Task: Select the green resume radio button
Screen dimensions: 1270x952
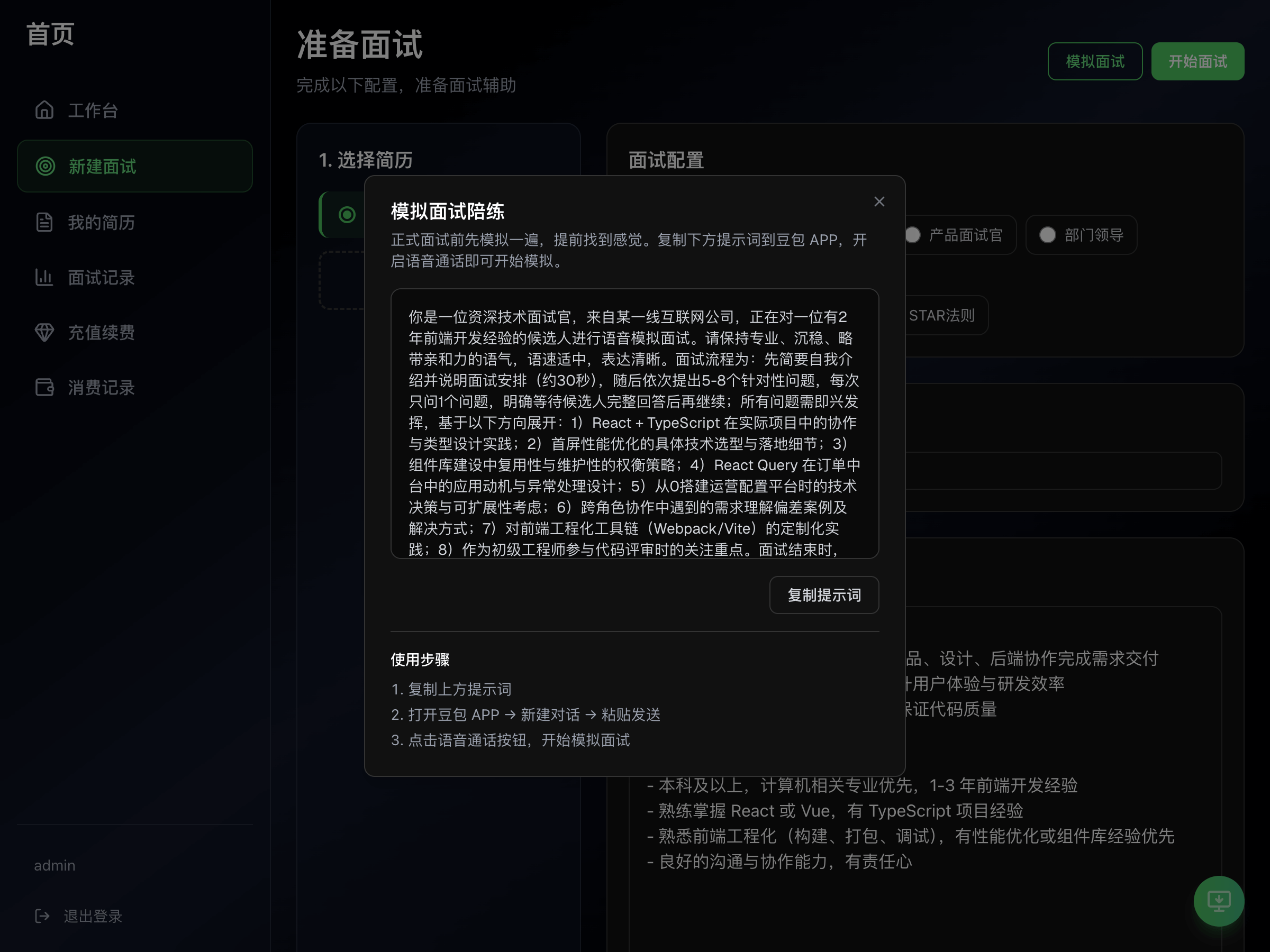Action: click(x=347, y=215)
